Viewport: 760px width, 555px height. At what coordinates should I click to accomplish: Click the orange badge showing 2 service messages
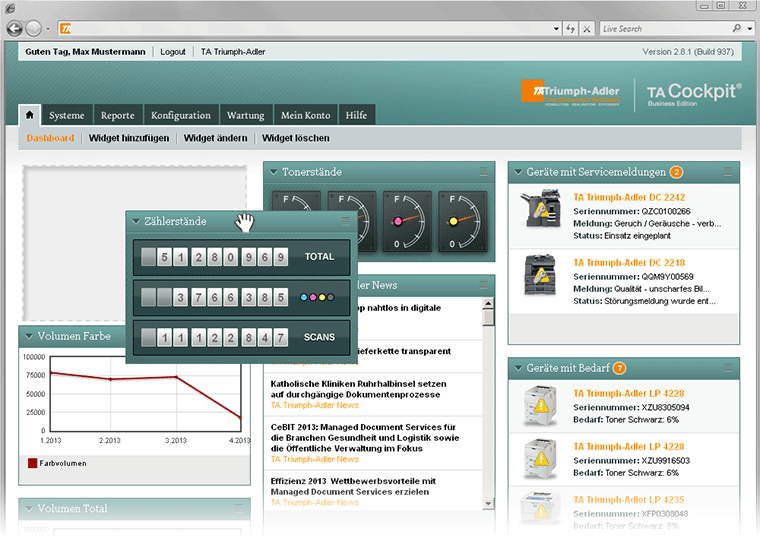pyautogui.click(x=676, y=172)
